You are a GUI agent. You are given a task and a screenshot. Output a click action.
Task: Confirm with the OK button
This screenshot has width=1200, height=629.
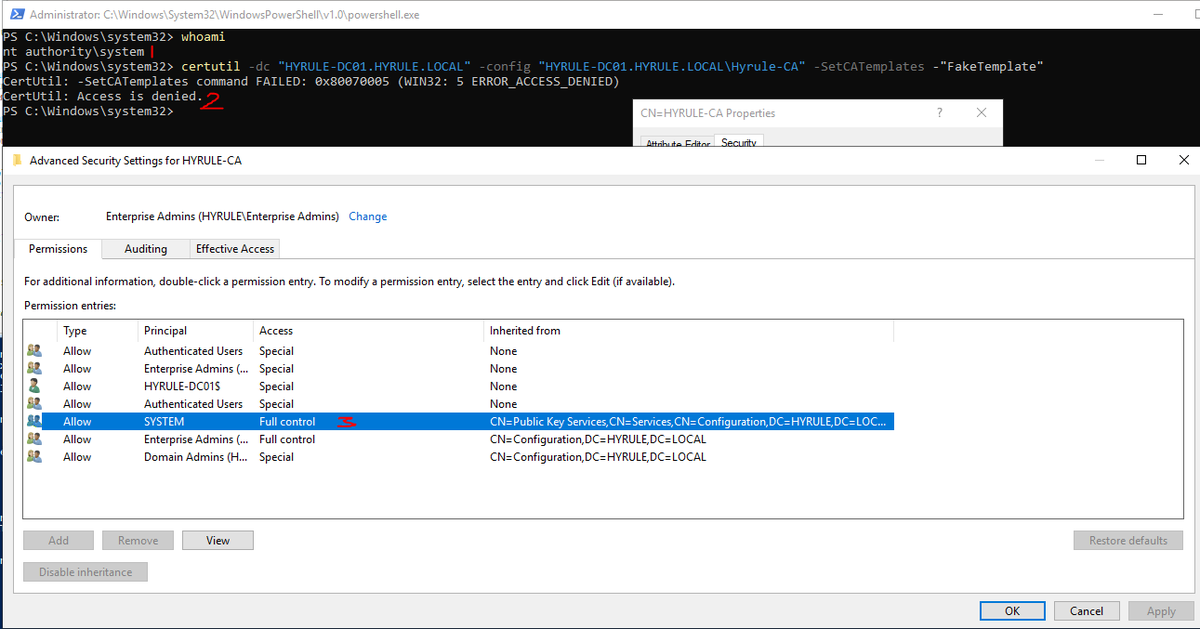pyautogui.click(x=1012, y=611)
